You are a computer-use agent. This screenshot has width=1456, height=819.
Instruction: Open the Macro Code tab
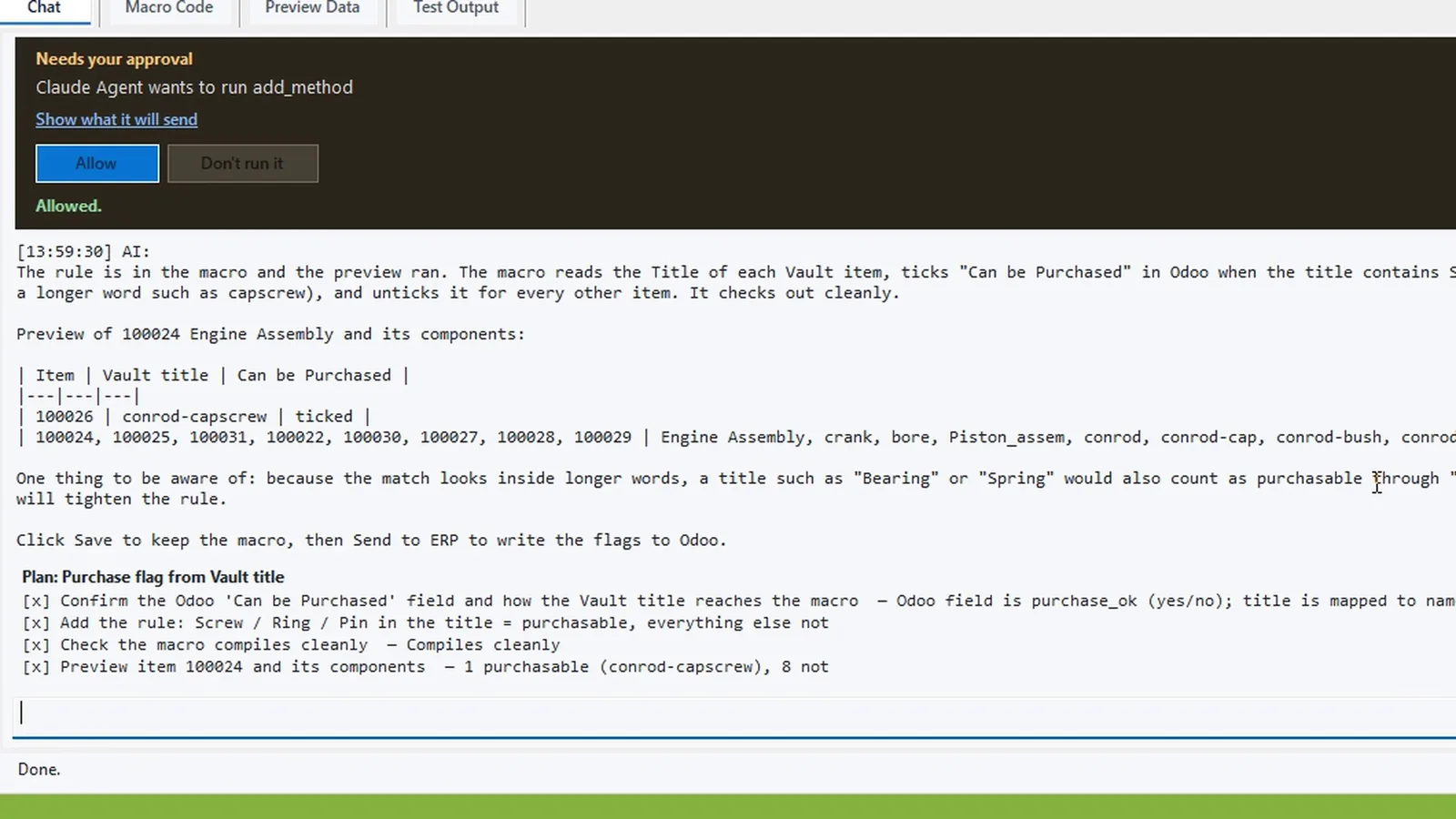(x=169, y=8)
